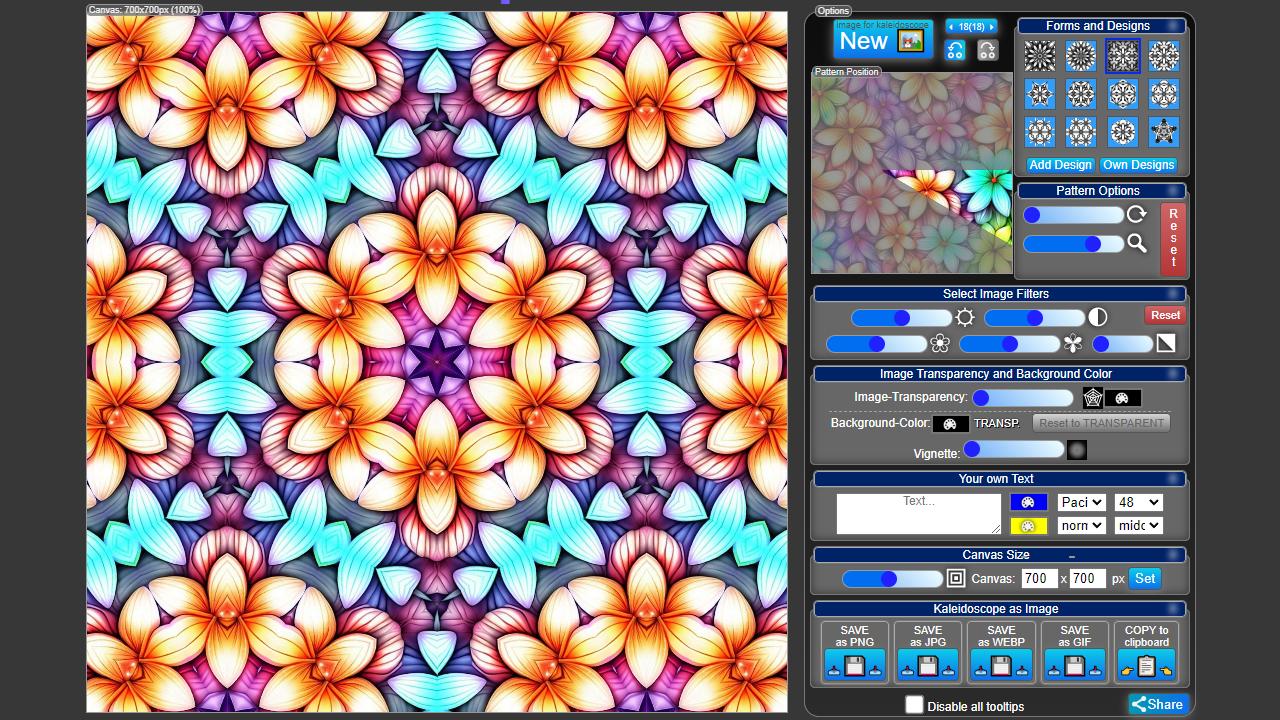
Task: Click the picture icon on New button
Action: (910, 41)
